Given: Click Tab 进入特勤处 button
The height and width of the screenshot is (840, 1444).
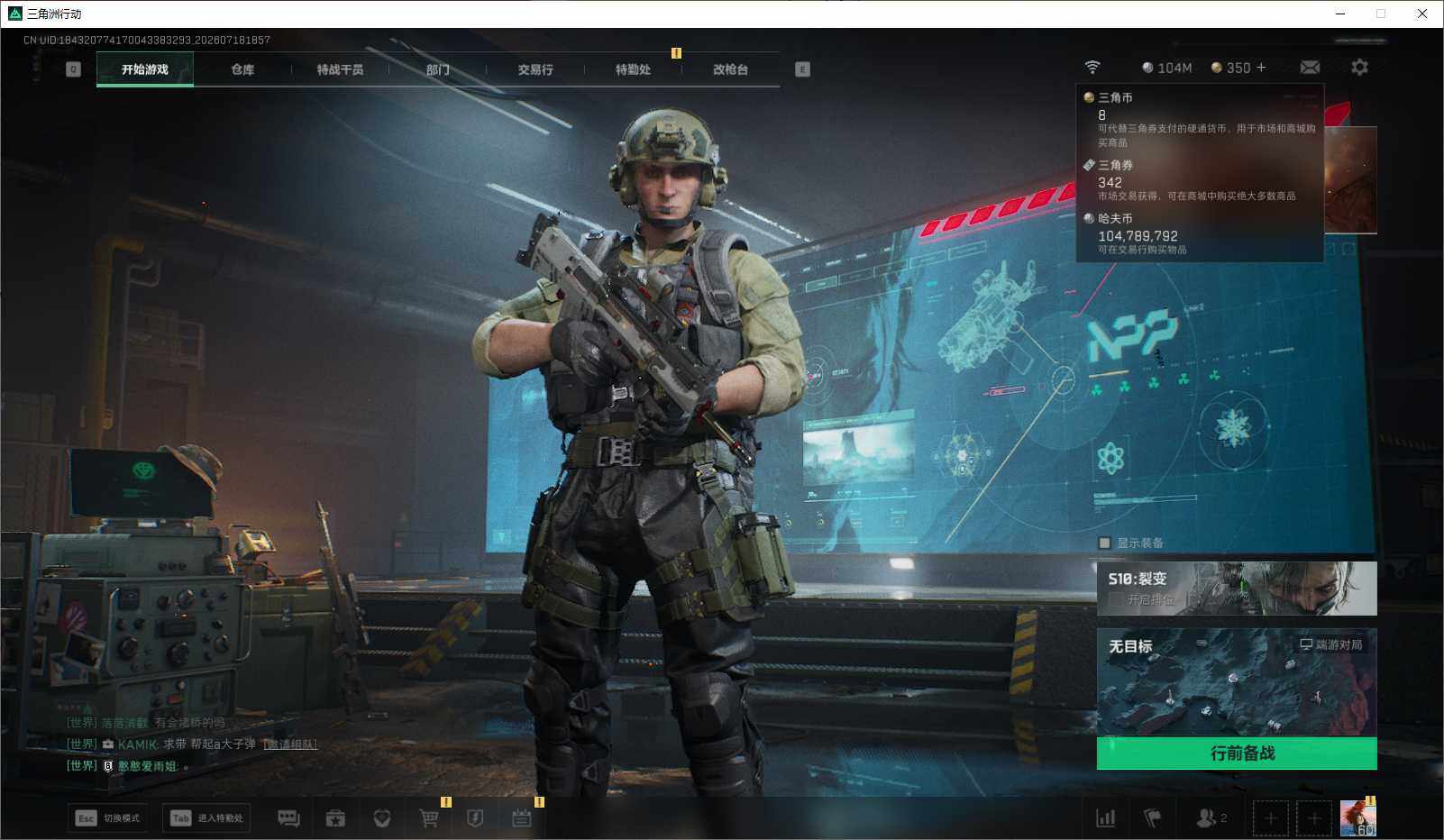Looking at the screenshot, I should tap(206, 818).
